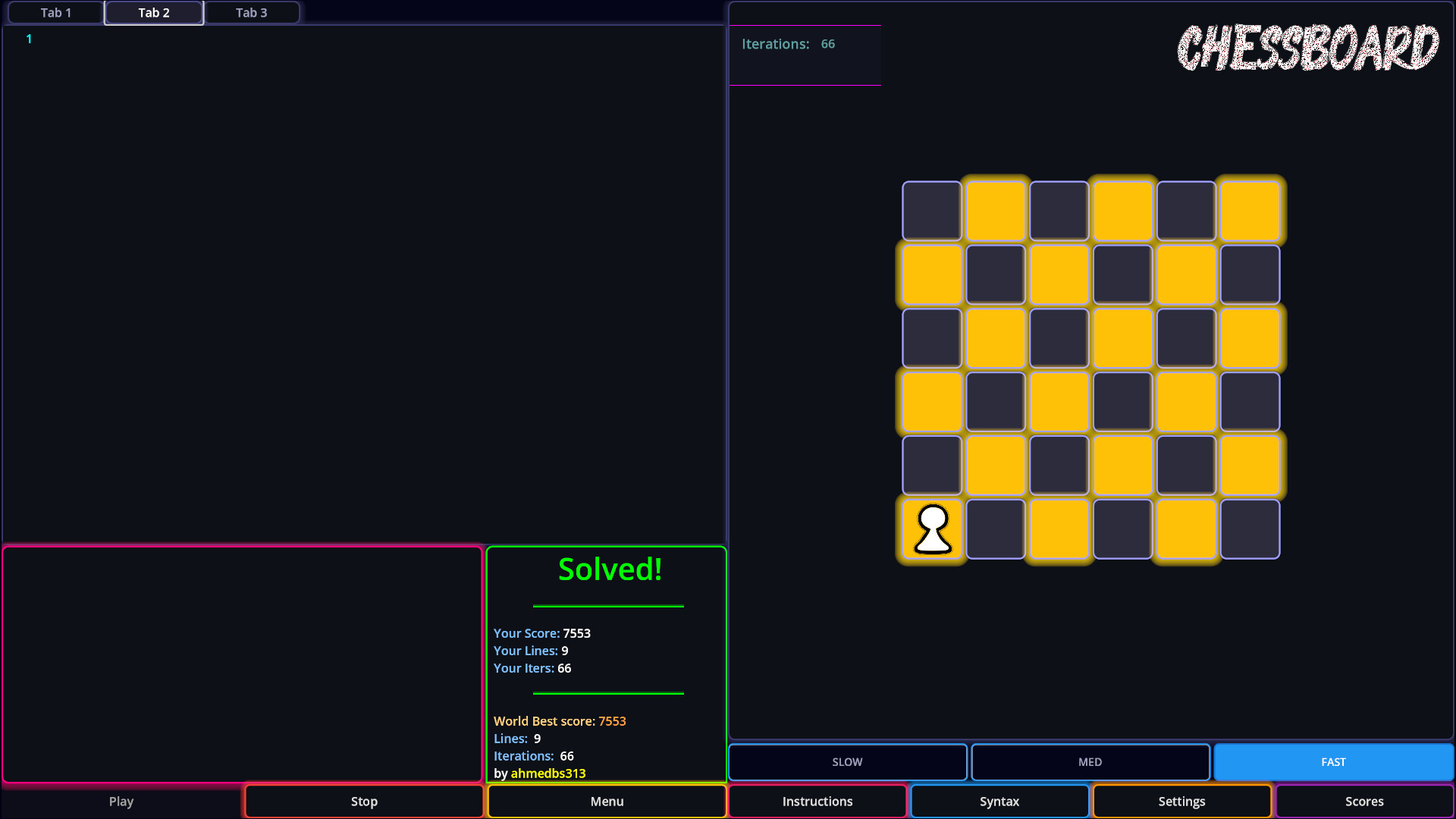Select MED playback speed
Image resolution: width=1456 pixels, height=819 pixels.
[1090, 761]
